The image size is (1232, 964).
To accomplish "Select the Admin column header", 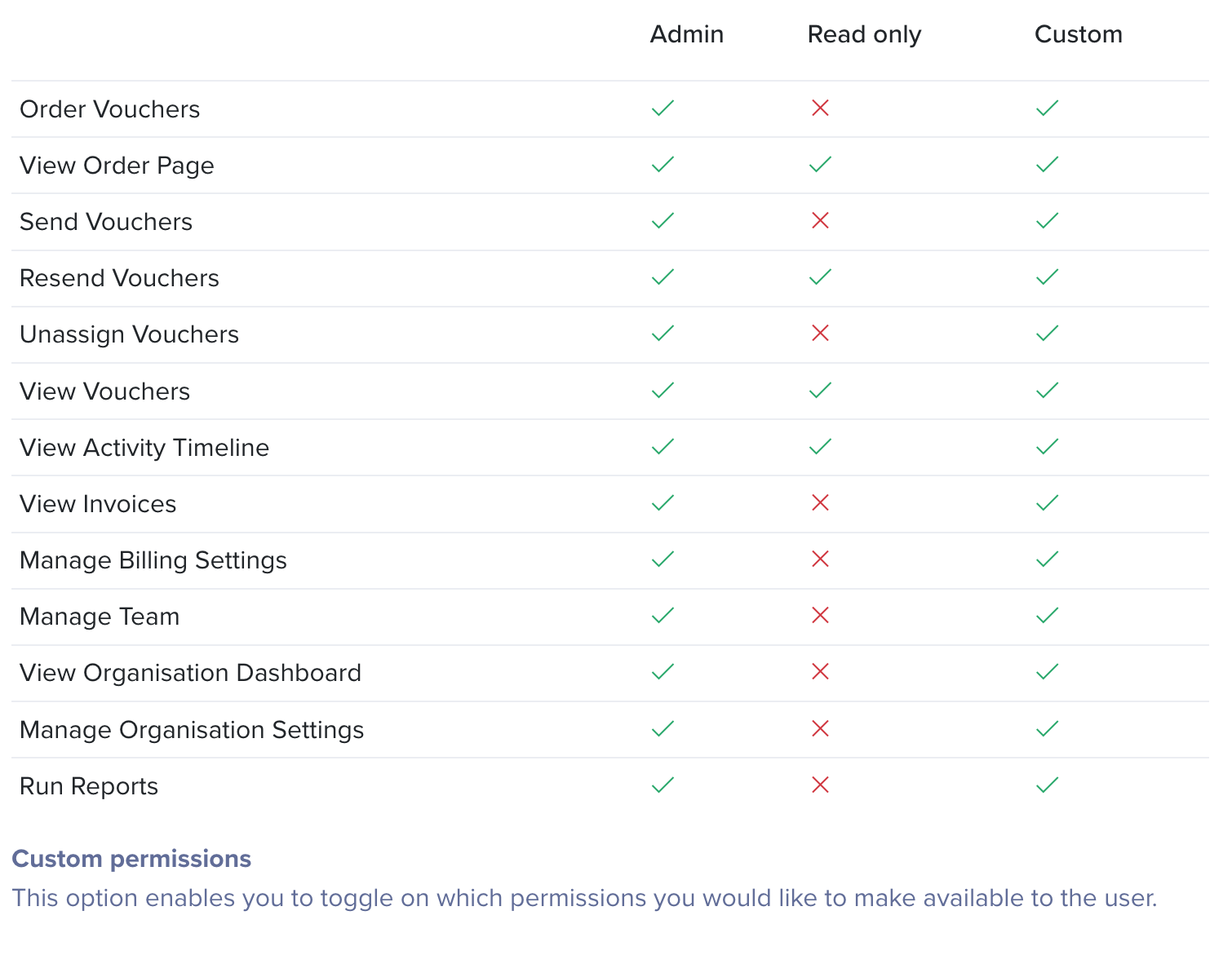I will click(687, 34).
